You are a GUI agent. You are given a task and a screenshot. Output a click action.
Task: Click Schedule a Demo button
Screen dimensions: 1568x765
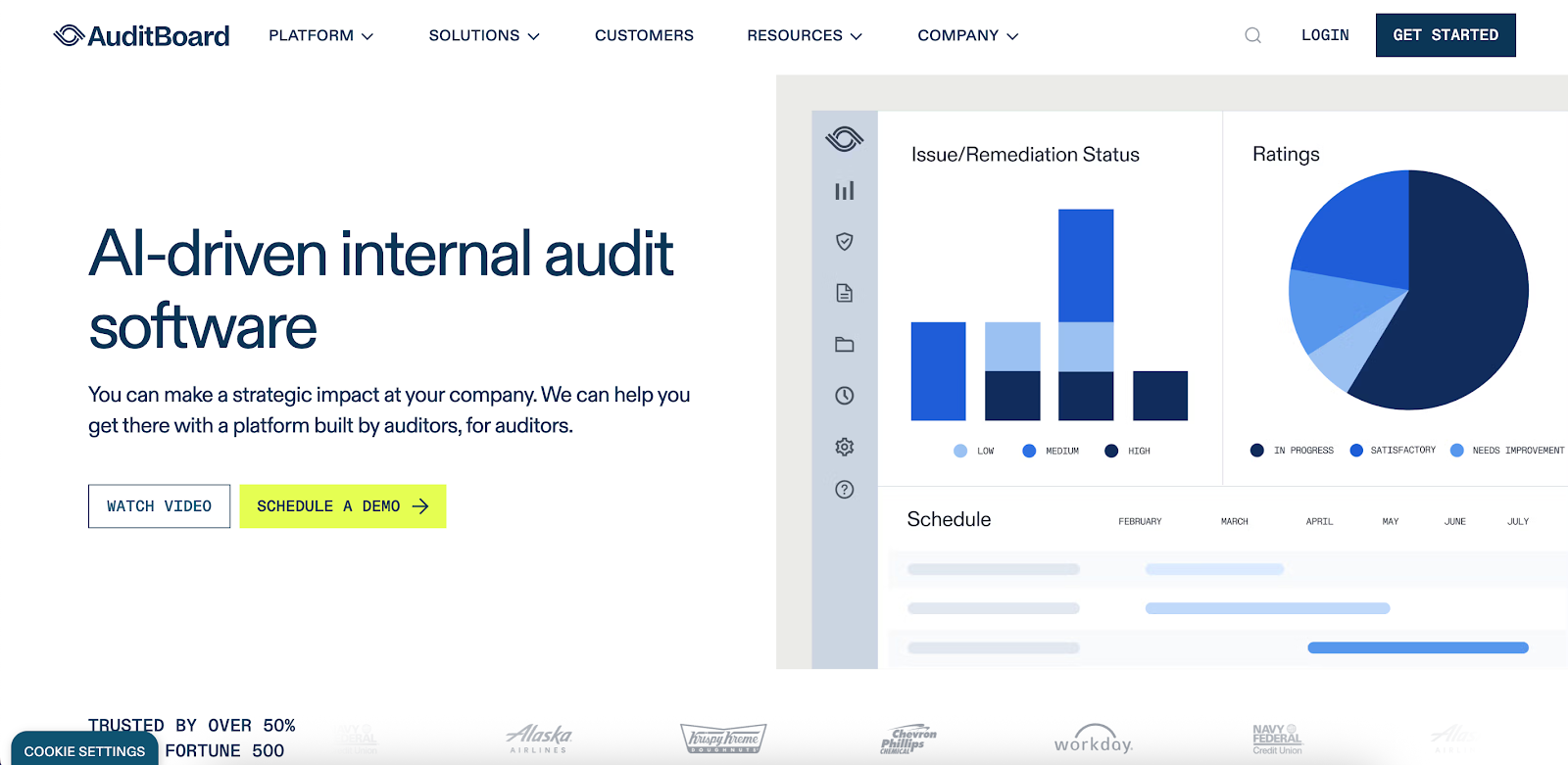click(343, 506)
